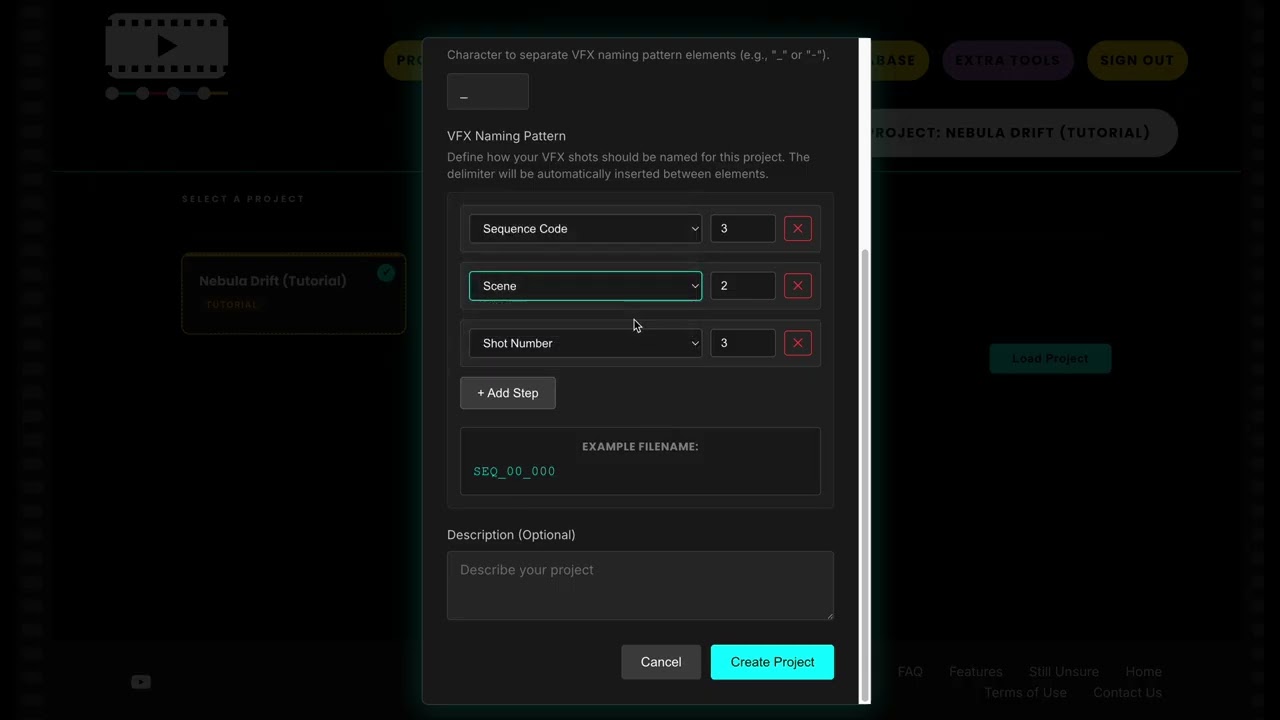This screenshot has height=720, width=1280.
Task: Open the Features footer link
Action: point(976,672)
